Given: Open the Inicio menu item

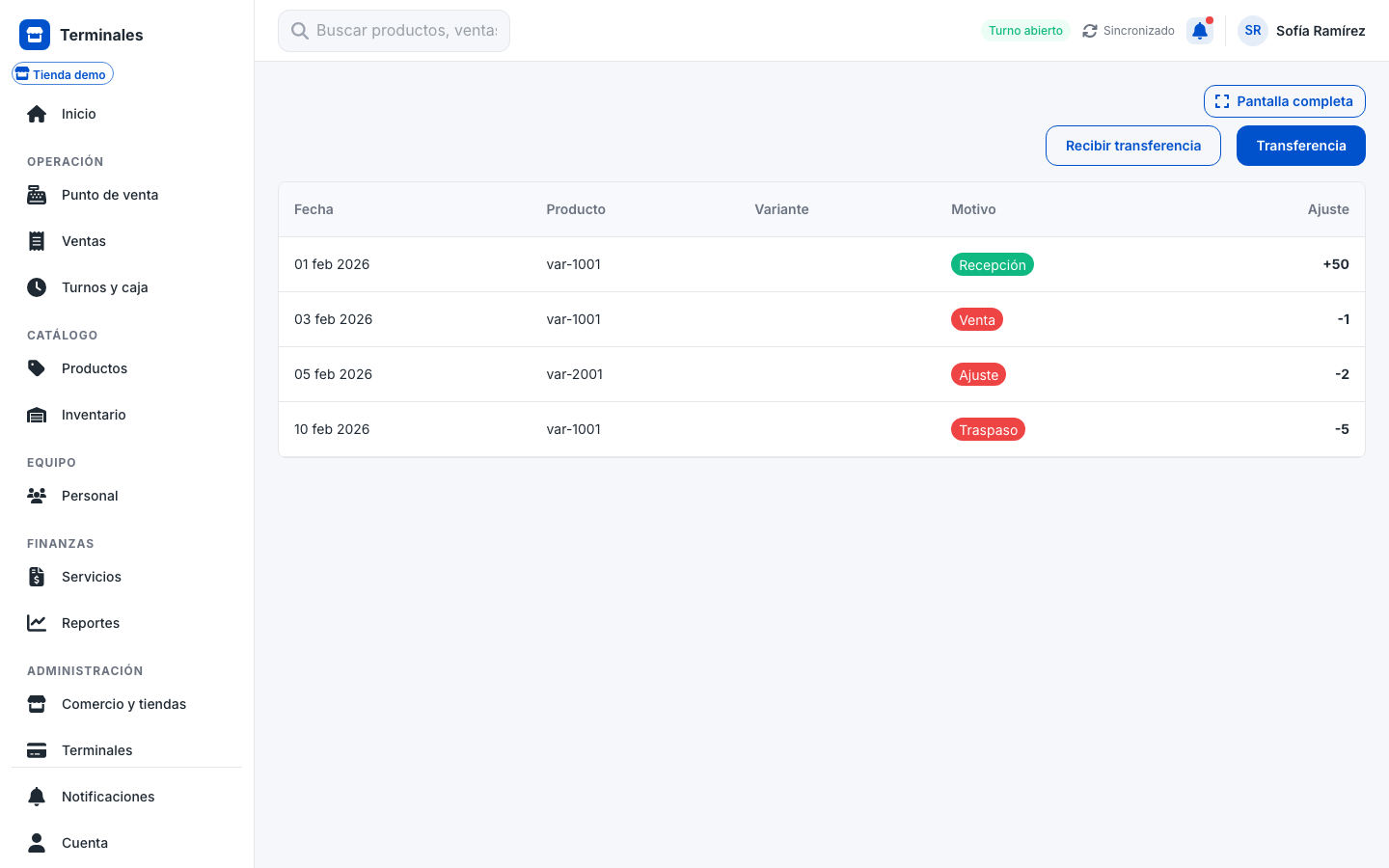Looking at the screenshot, I should pyautogui.click(x=127, y=114).
